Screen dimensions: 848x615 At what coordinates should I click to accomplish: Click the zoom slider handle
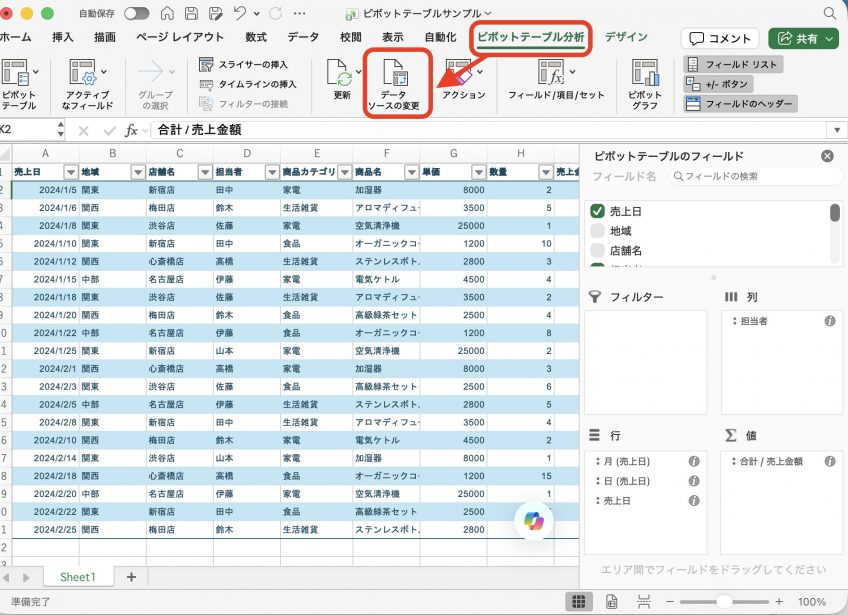(x=724, y=601)
